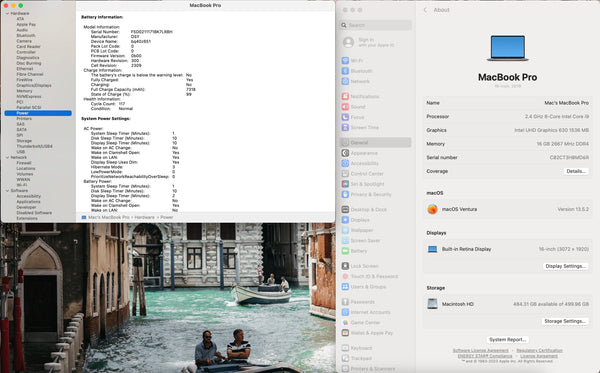Click Hardware in bottom path bar
This screenshot has width=600, height=373.
pyautogui.click(x=144, y=217)
